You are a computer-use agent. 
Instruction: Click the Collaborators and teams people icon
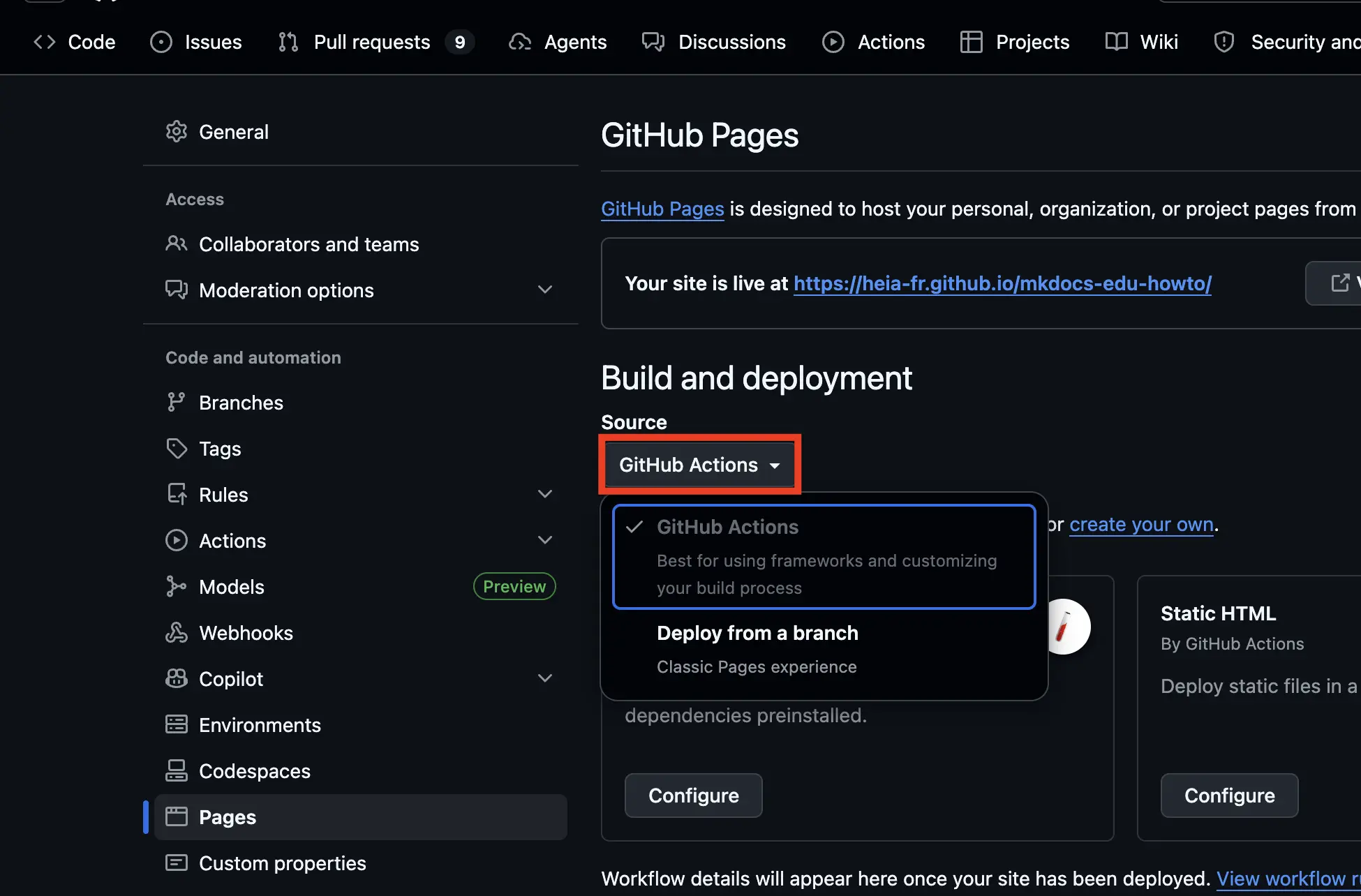177,244
